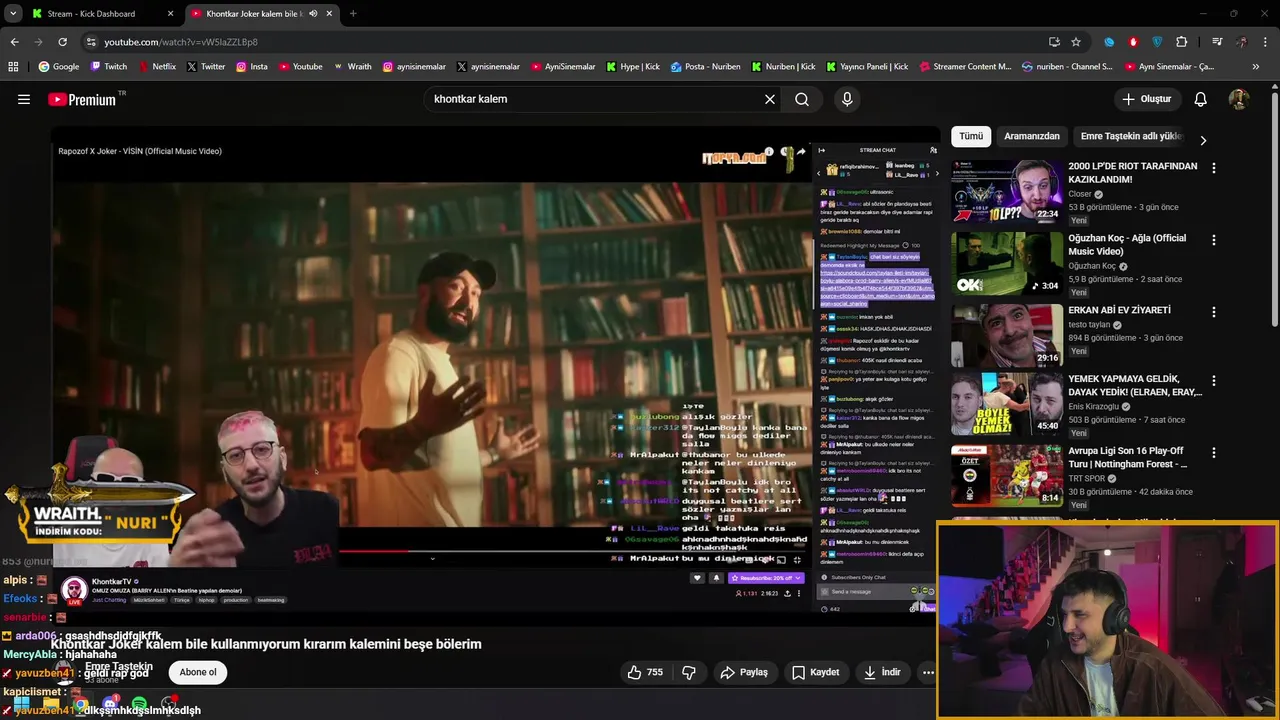Open Oğuzhan Koç - Ağla video thumbnail
This screenshot has width=1280, height=720.
(x=1007, y=263)
